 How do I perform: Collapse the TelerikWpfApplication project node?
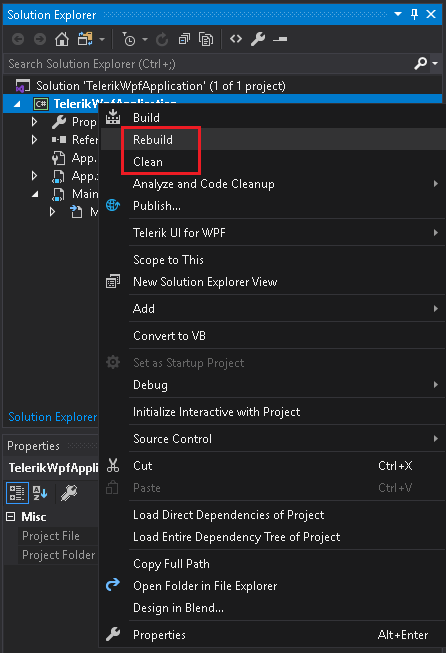click(17, 104)
